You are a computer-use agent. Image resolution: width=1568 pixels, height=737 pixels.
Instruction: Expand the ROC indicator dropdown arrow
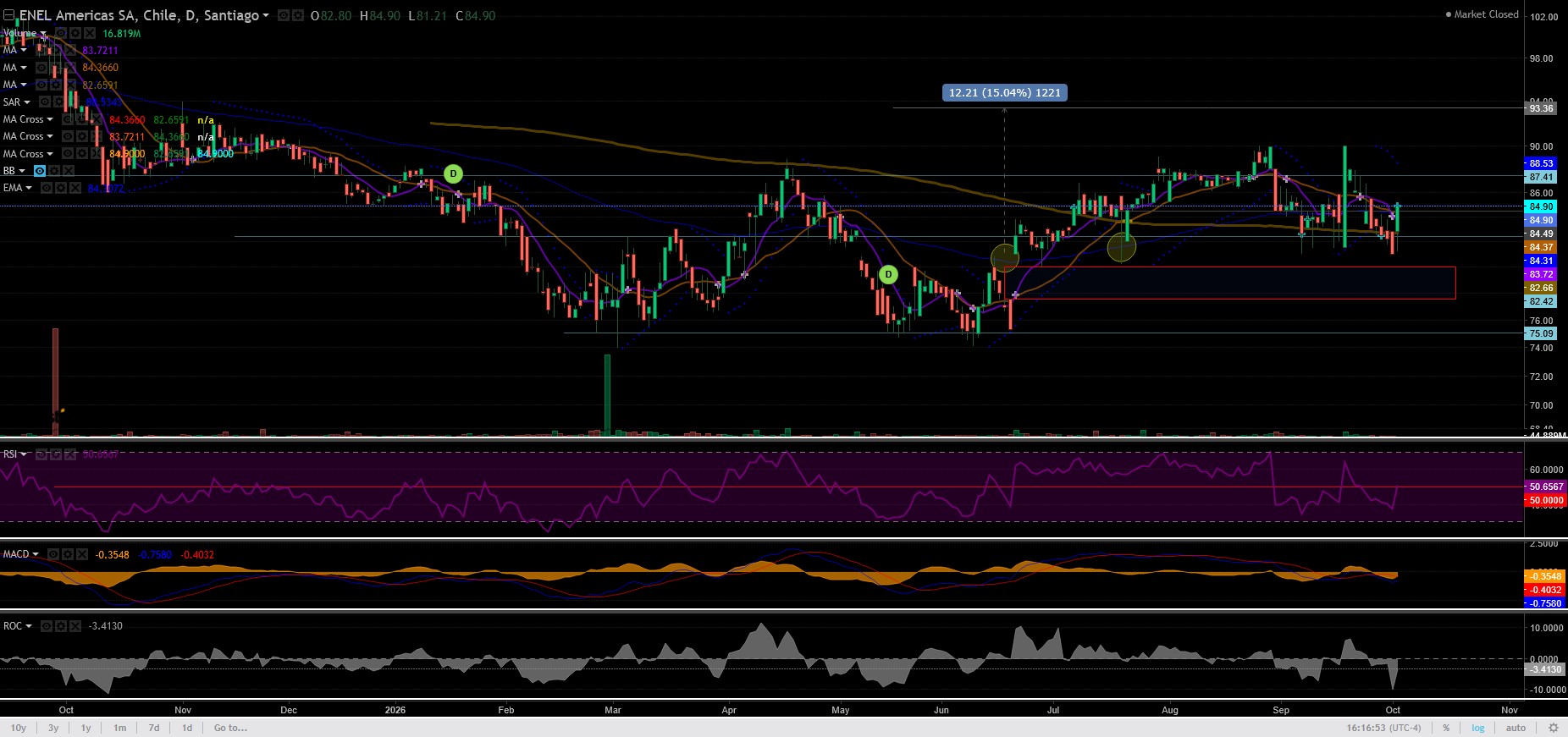coord(29,626)
